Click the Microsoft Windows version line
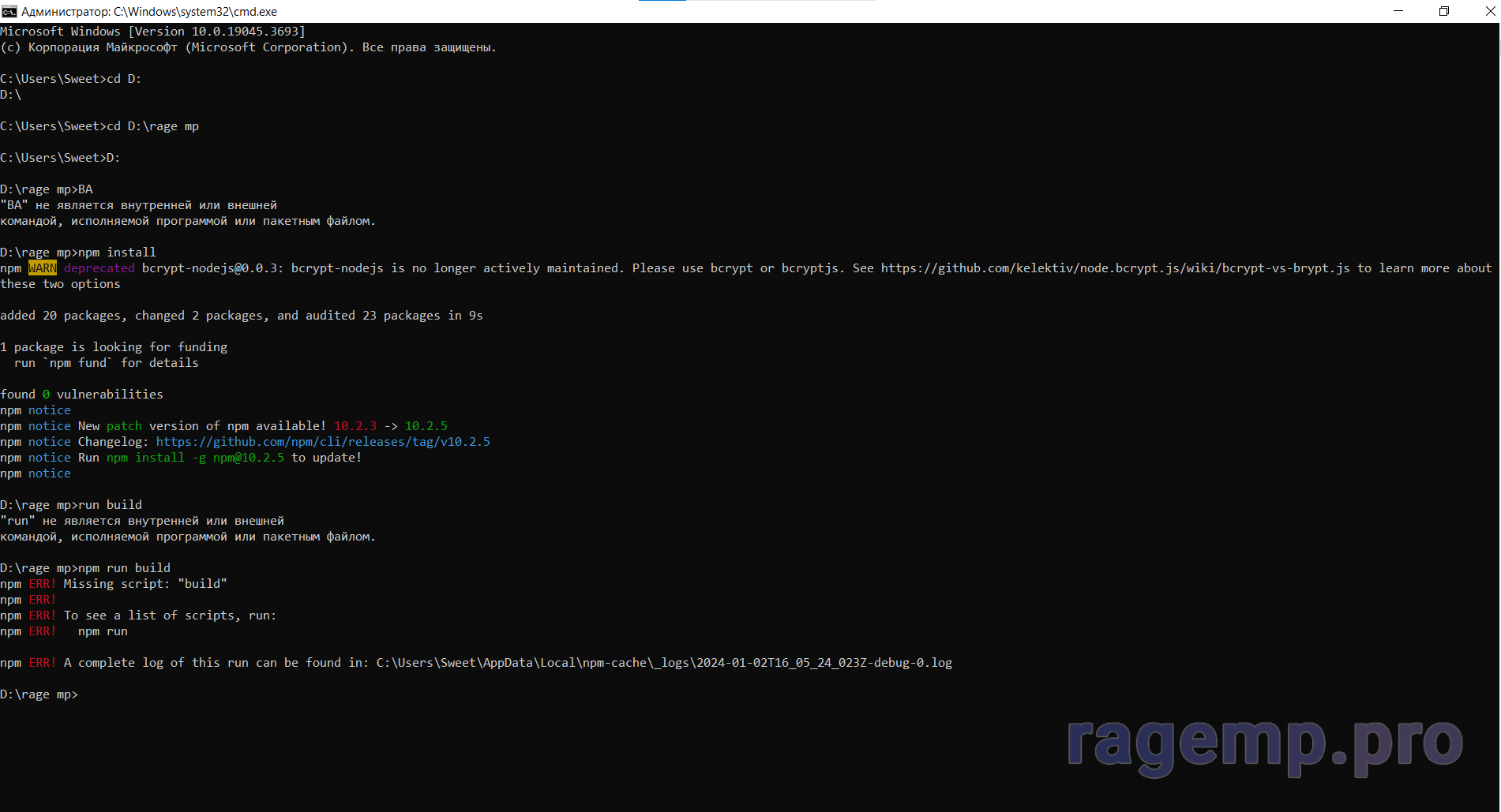This screenshot has height=812, width=1501. coord(152,32)
